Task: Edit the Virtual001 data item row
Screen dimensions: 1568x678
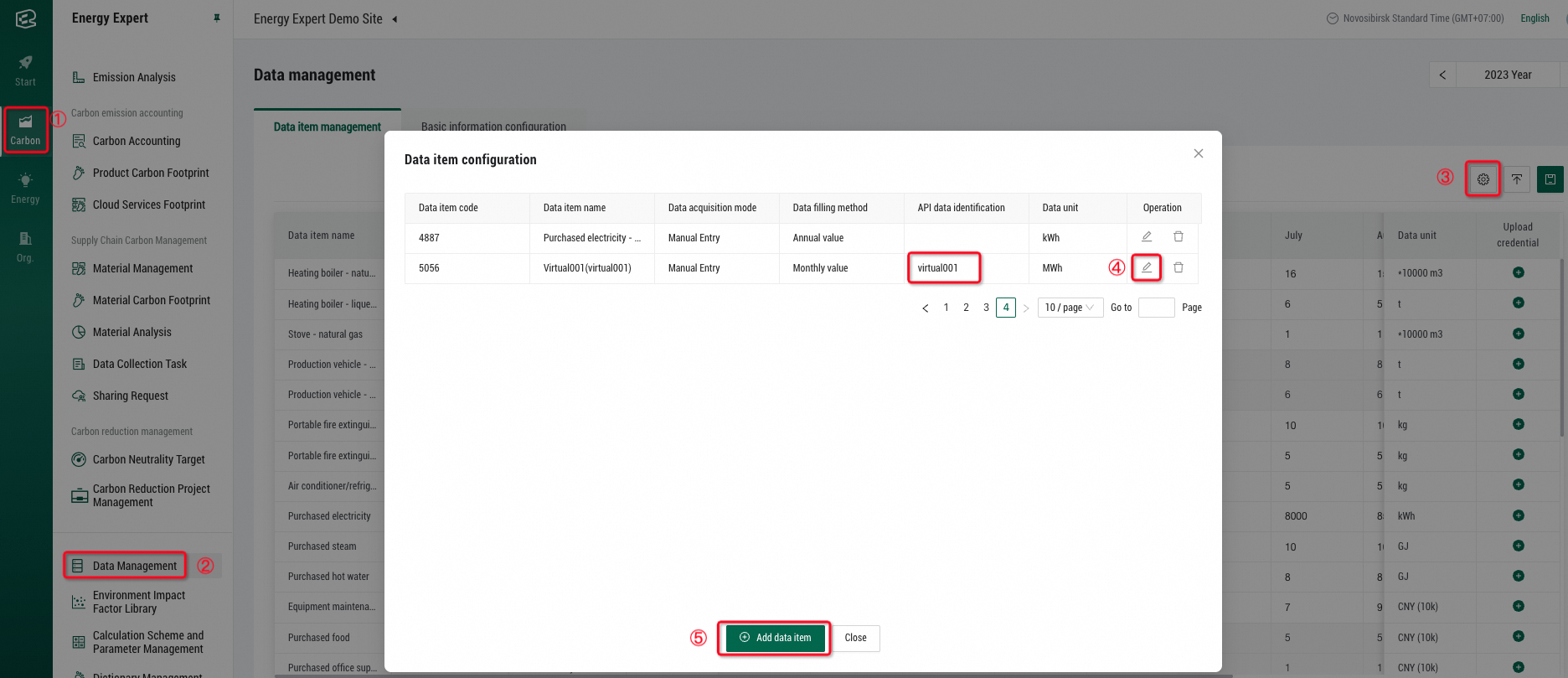Action: [1147, 267]
